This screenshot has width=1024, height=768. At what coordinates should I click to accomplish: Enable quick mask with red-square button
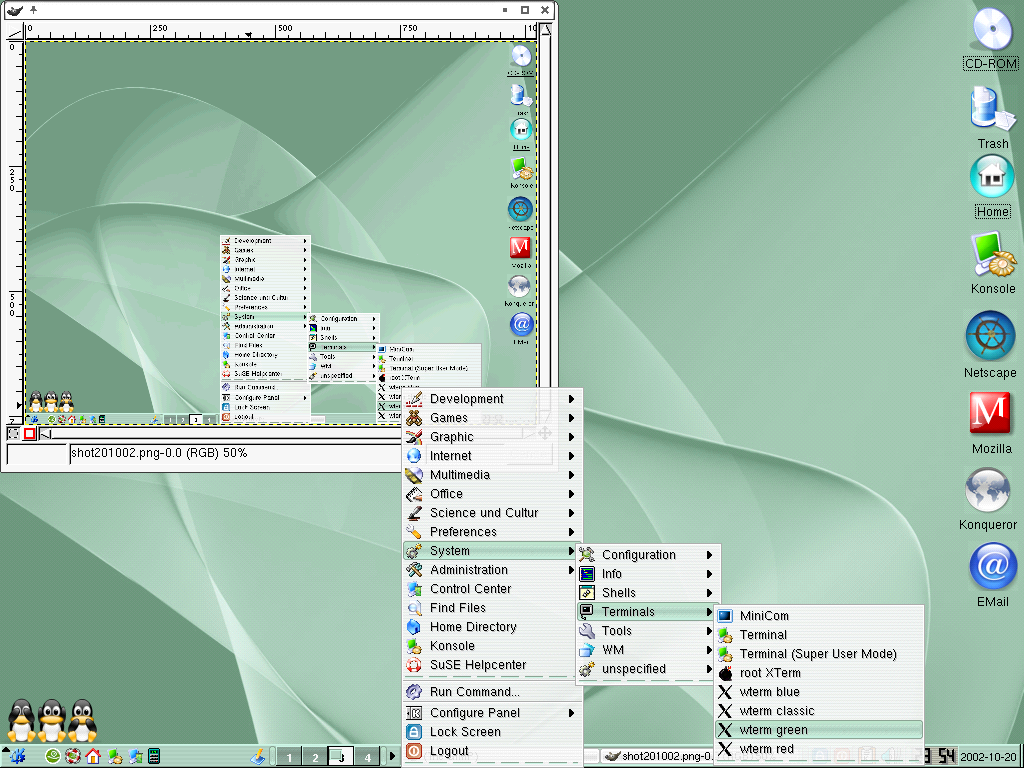[x=29, y=433]
